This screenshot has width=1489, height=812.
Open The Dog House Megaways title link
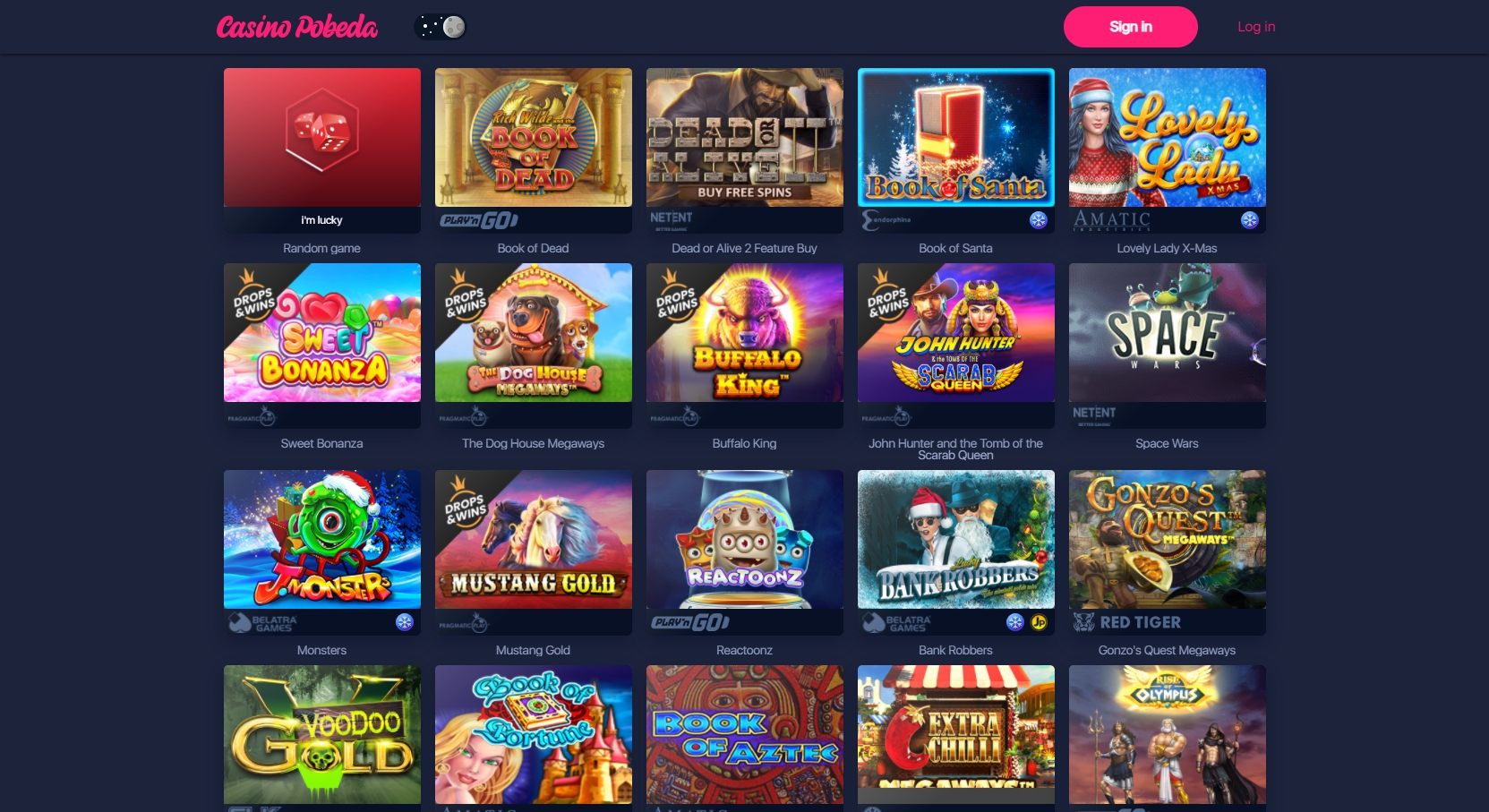[533, 444]
